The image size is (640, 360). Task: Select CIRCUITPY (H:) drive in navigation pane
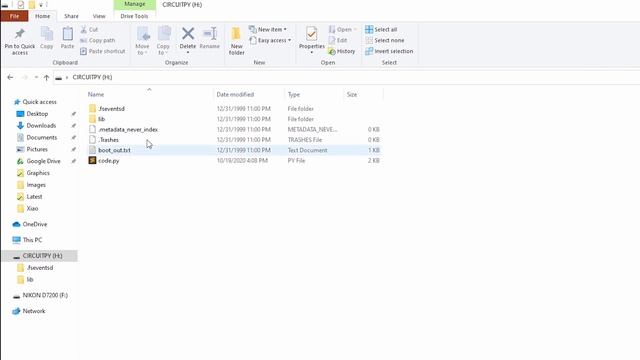(42, 256)
